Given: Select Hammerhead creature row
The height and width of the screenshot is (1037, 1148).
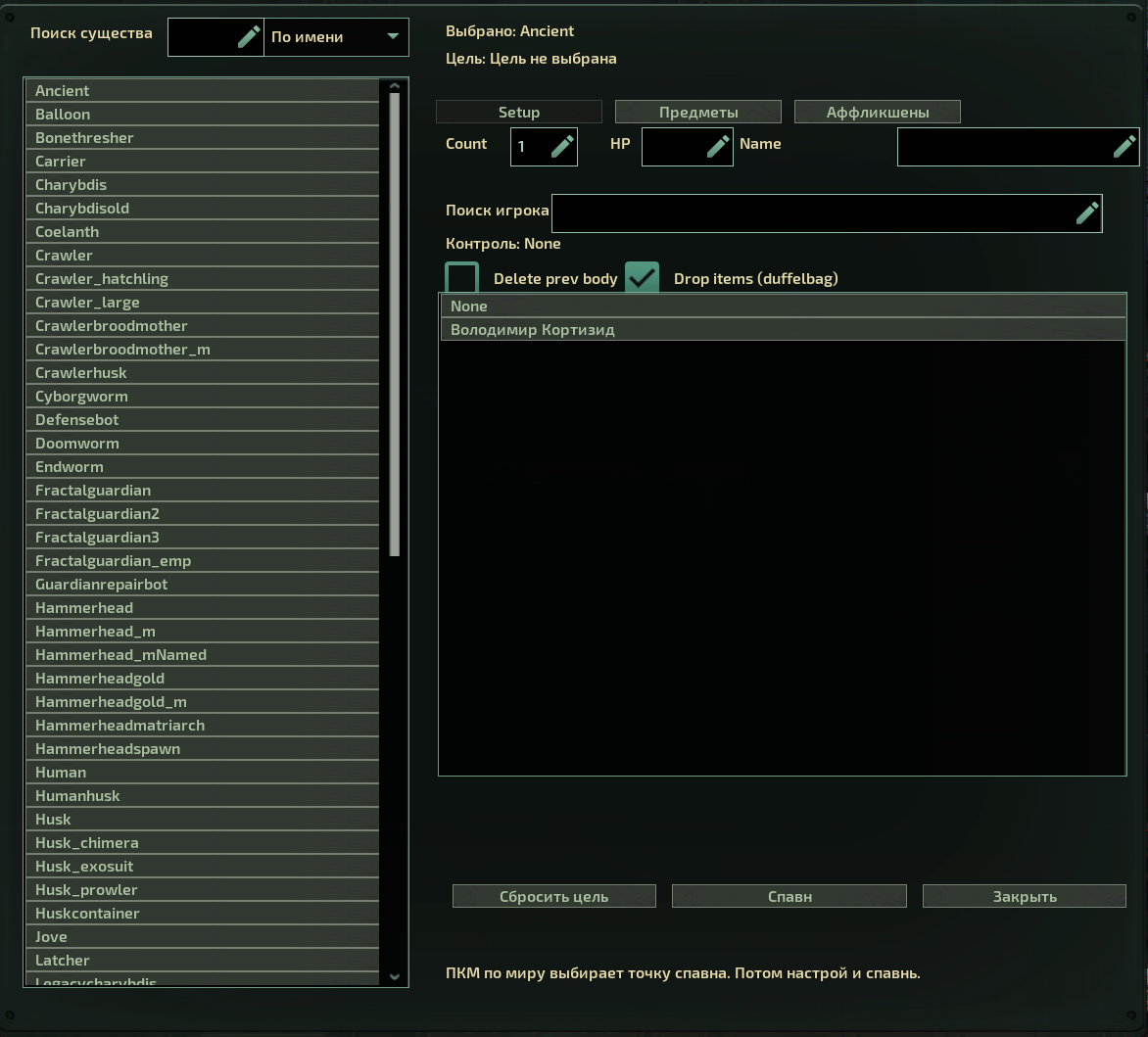Looking at the screenshot, I should pos(203,607).
